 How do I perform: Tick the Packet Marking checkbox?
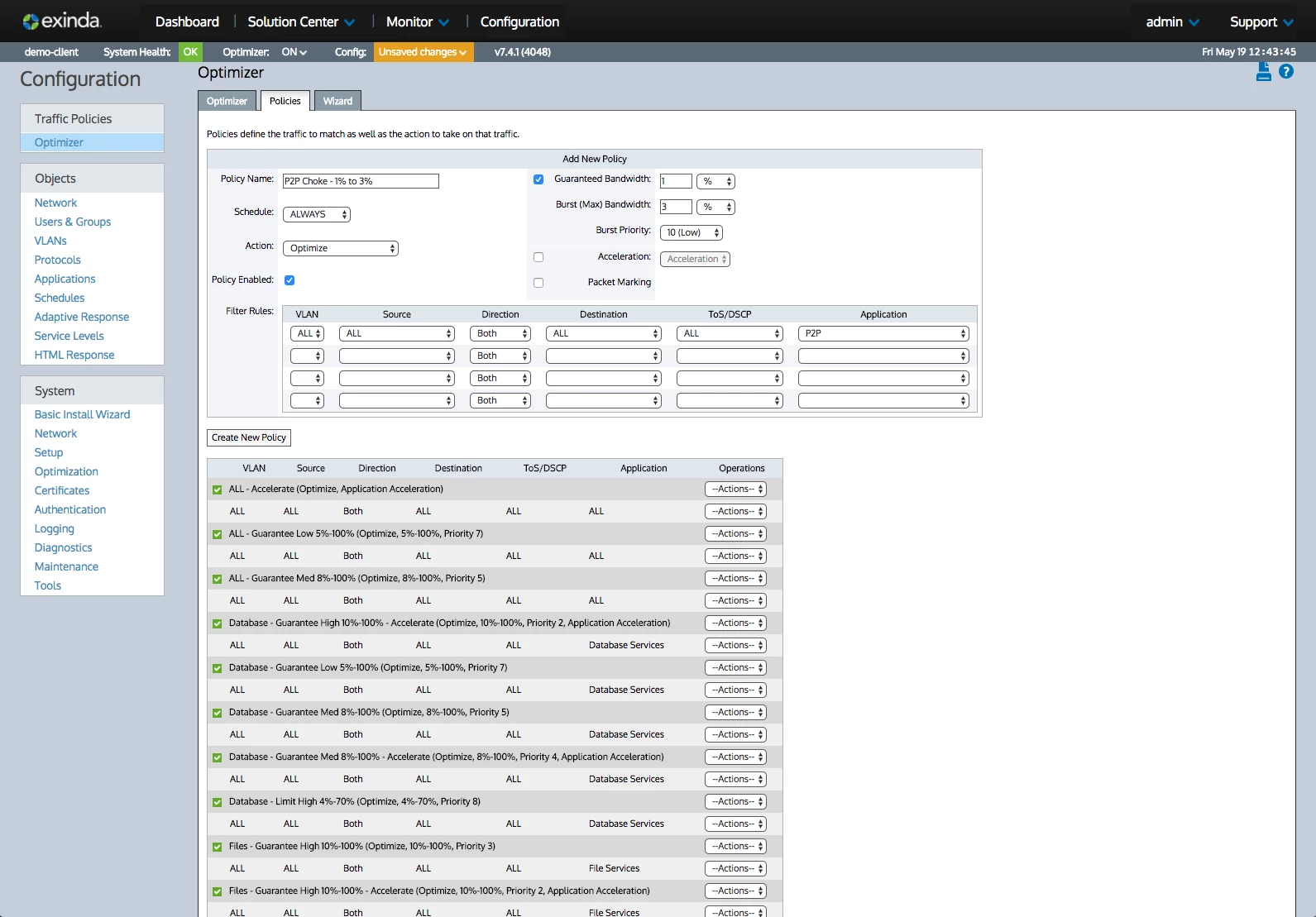[x=538, y=283]
